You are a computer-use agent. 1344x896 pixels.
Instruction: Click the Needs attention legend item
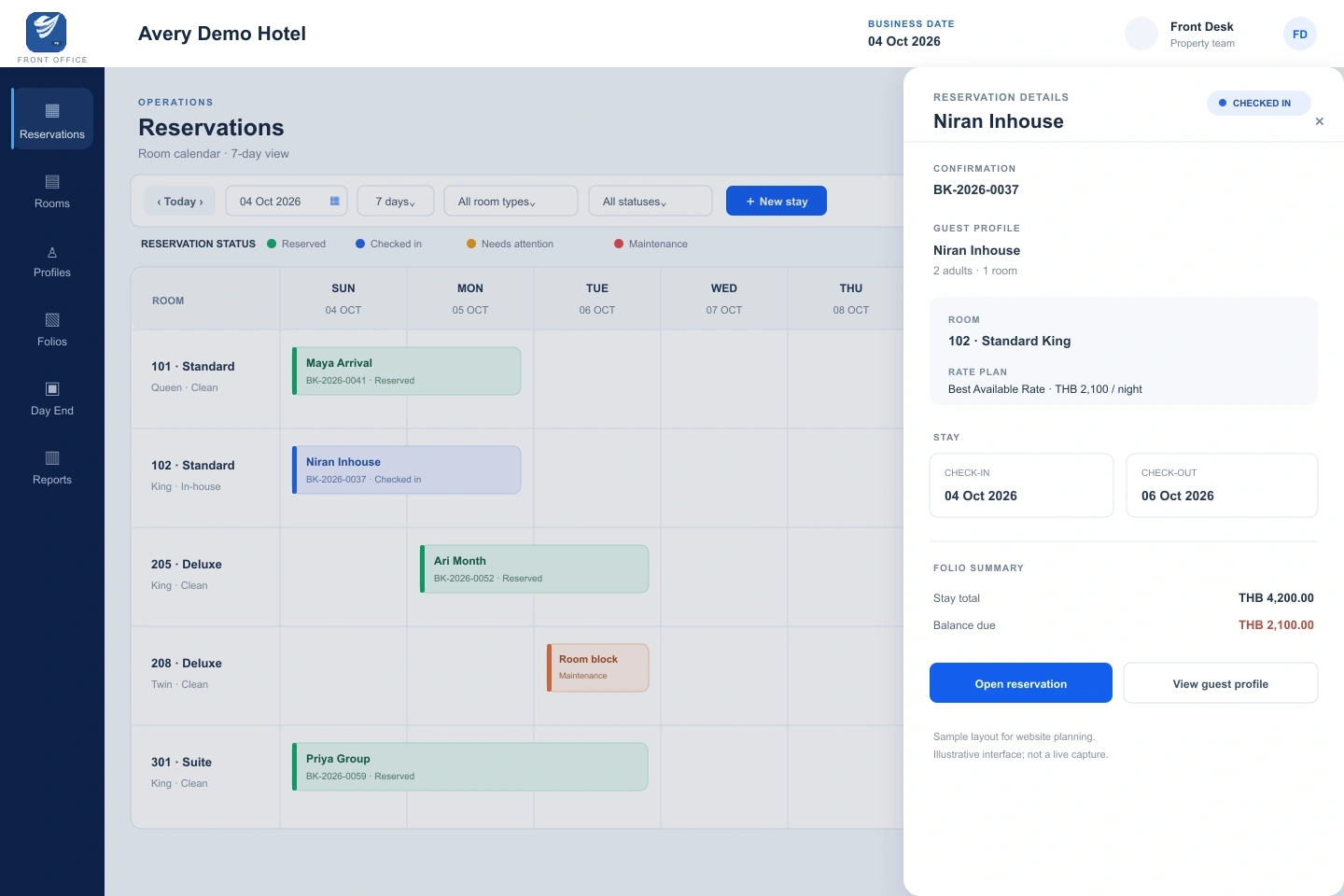[x=511, y=244]
